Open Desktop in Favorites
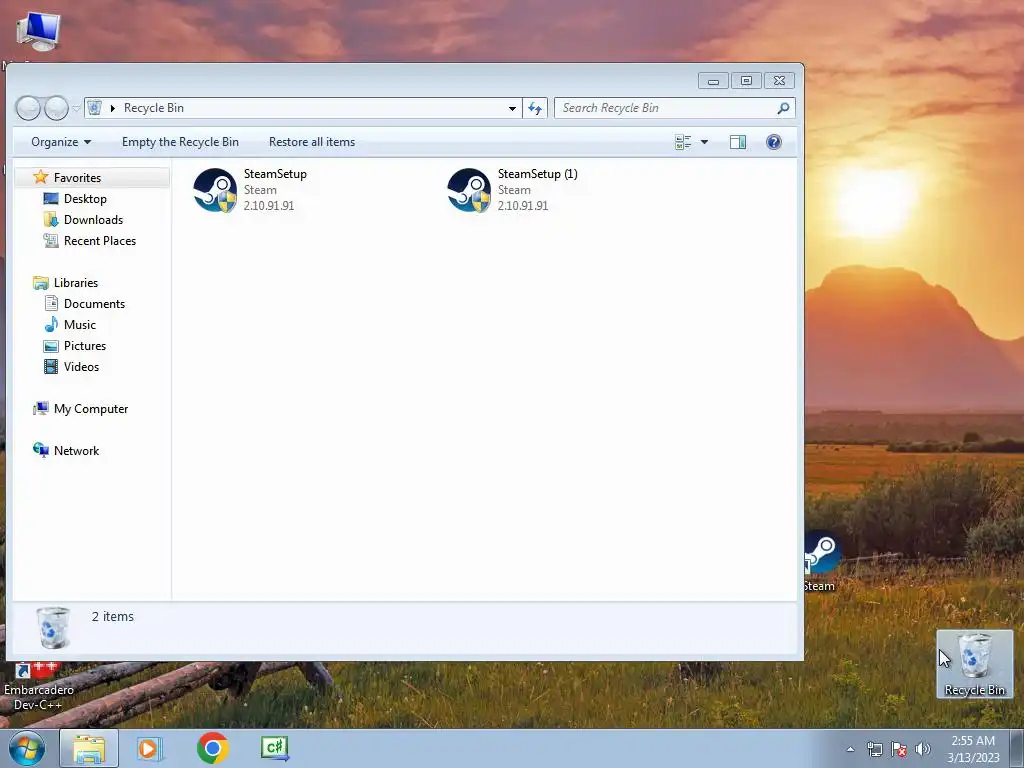1024x768 pixels. point(85,199)
